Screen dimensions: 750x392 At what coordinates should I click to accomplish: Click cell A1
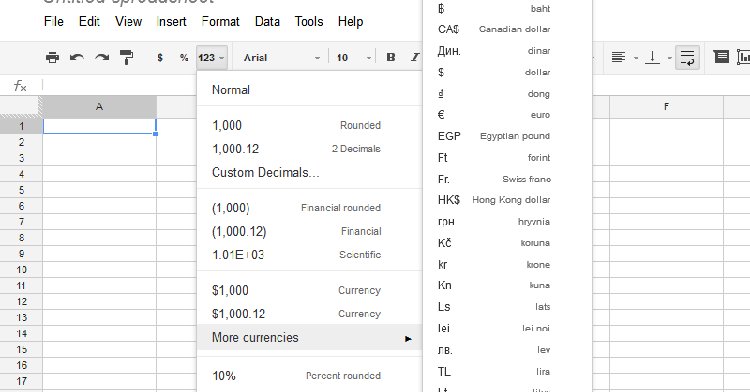click(99, 126)
